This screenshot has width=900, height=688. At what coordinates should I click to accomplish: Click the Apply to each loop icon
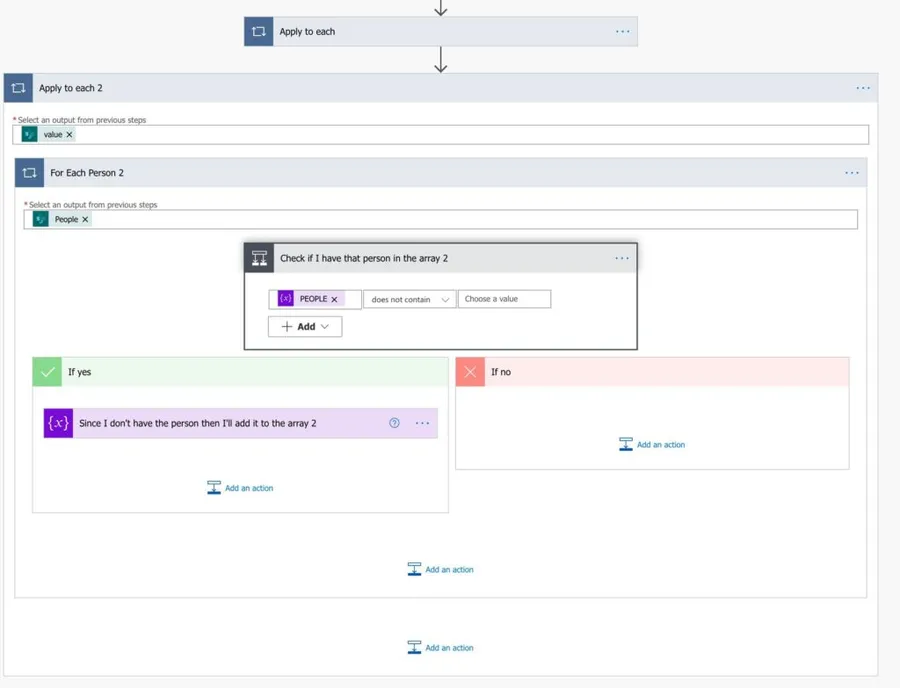[x=259, y=32]
